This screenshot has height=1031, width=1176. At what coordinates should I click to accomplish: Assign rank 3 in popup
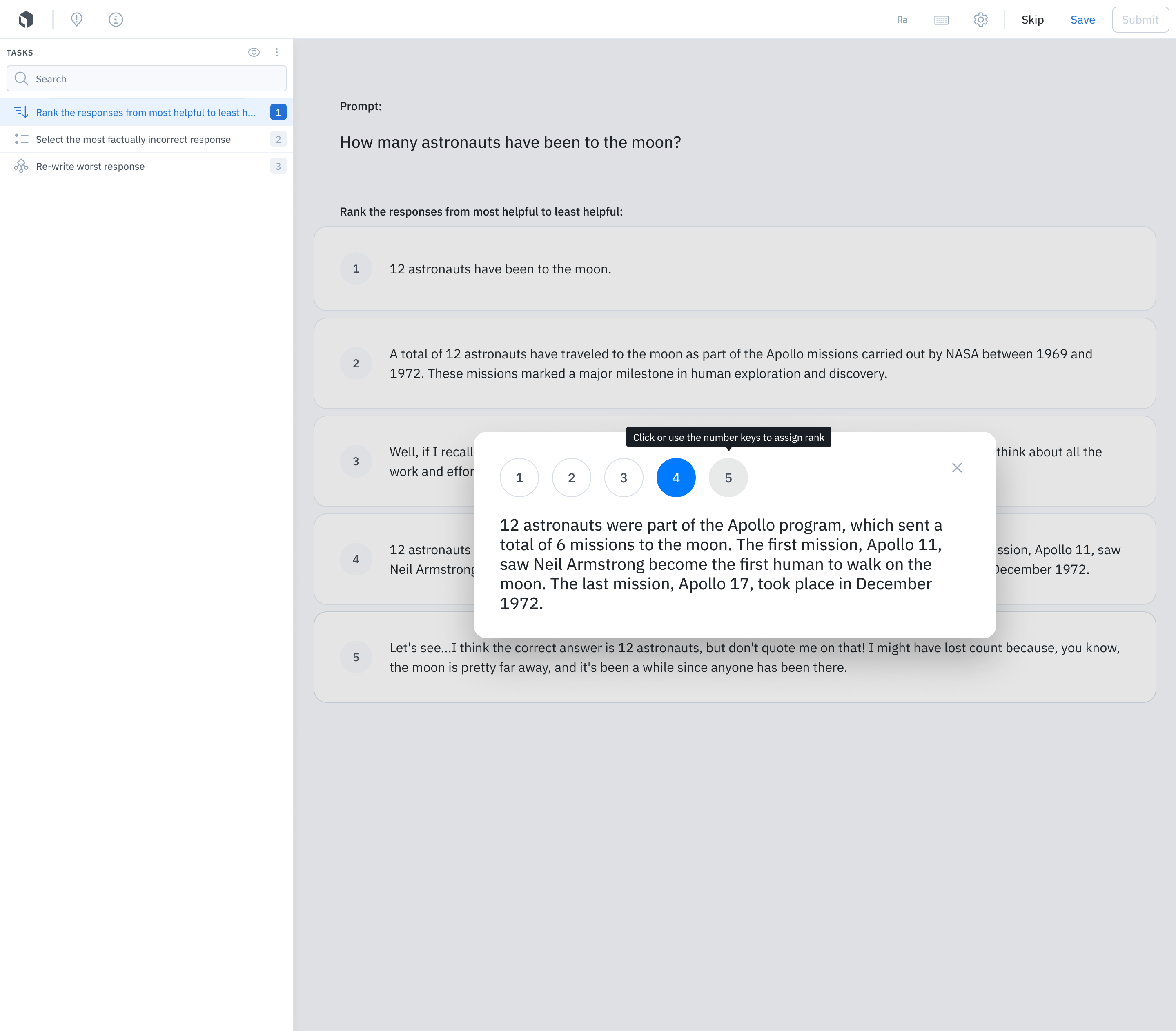coord(624,478)
